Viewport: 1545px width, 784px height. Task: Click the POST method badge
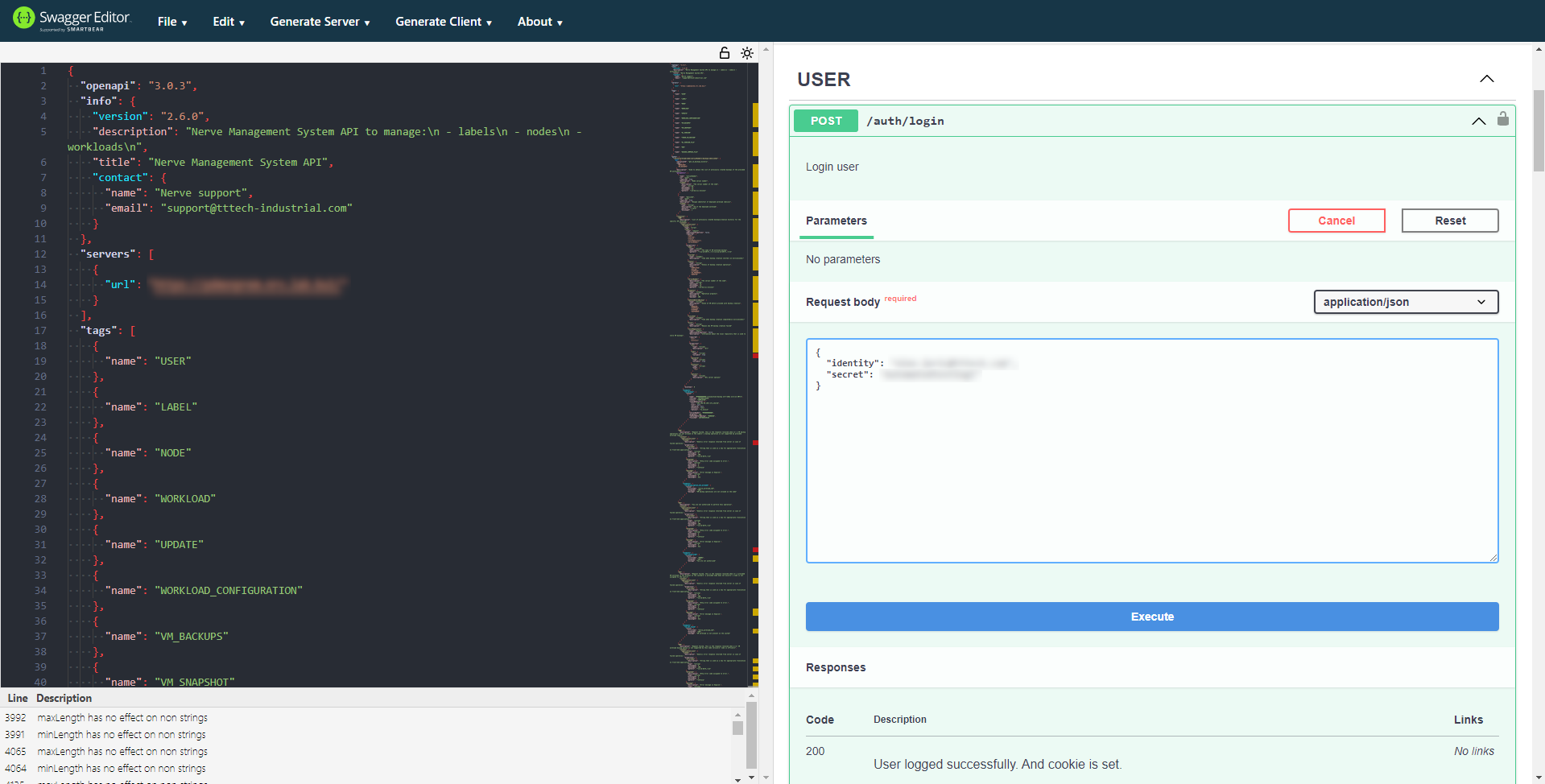click(x=825, y=121)
